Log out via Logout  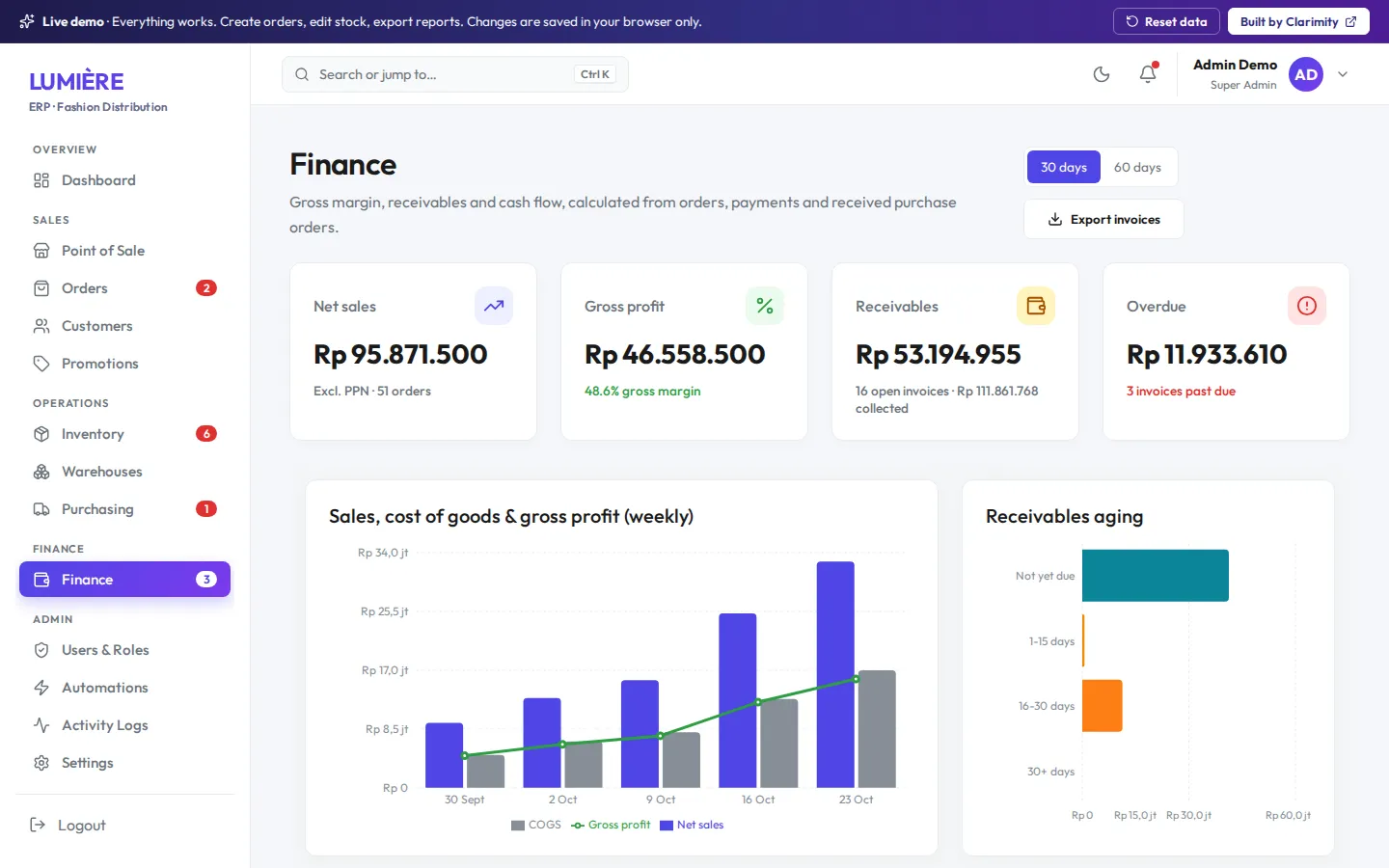(124, 825)
